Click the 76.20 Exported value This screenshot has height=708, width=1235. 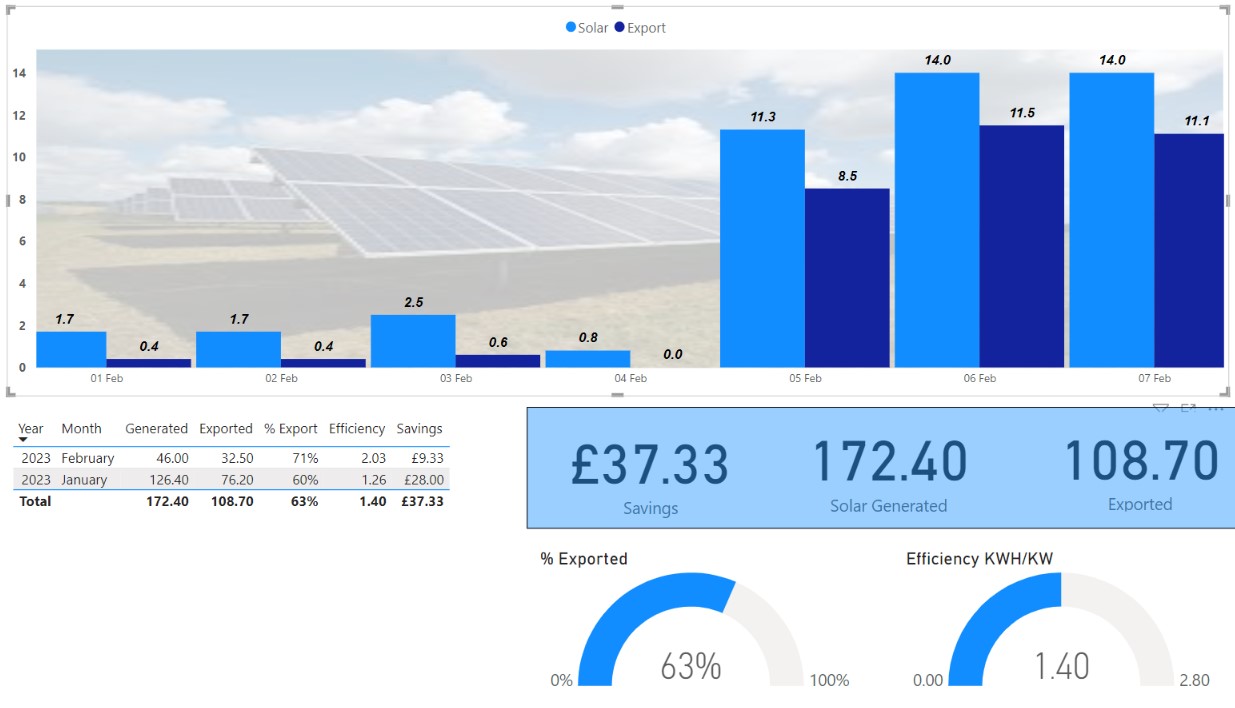[236, 480]
